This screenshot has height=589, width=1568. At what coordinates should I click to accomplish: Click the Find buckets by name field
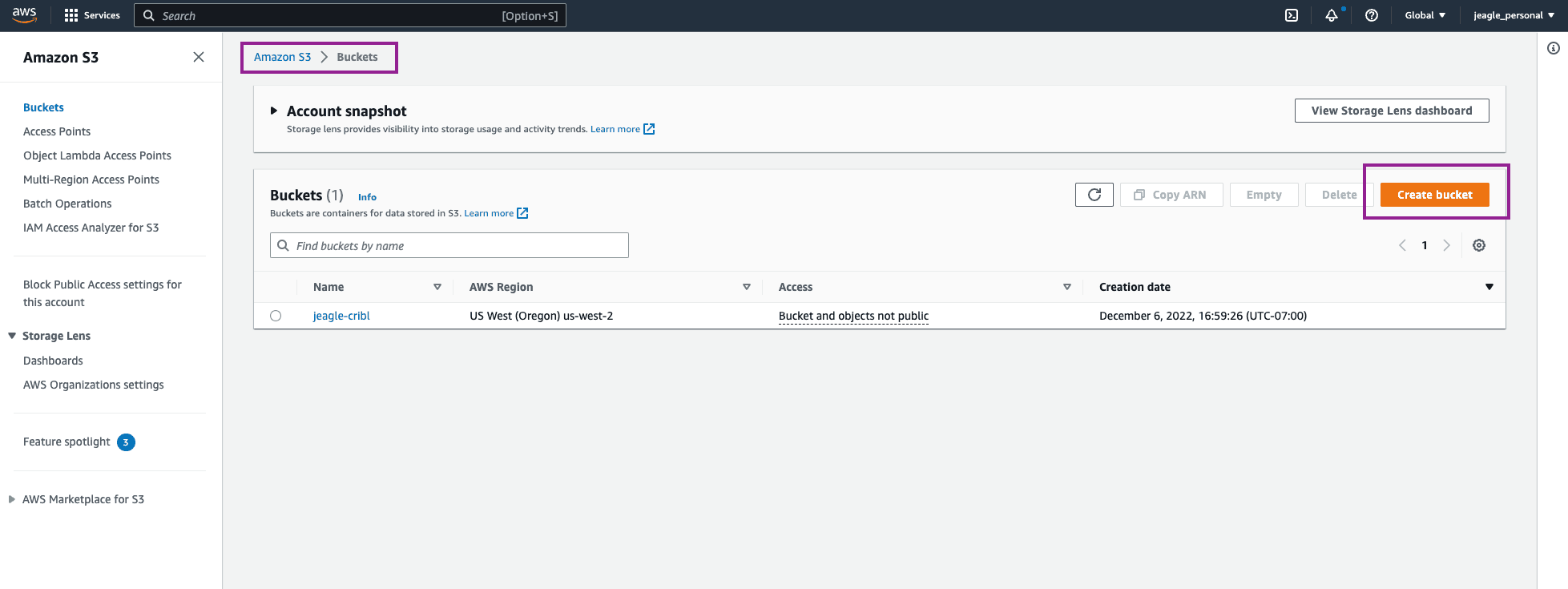(457, 245)
